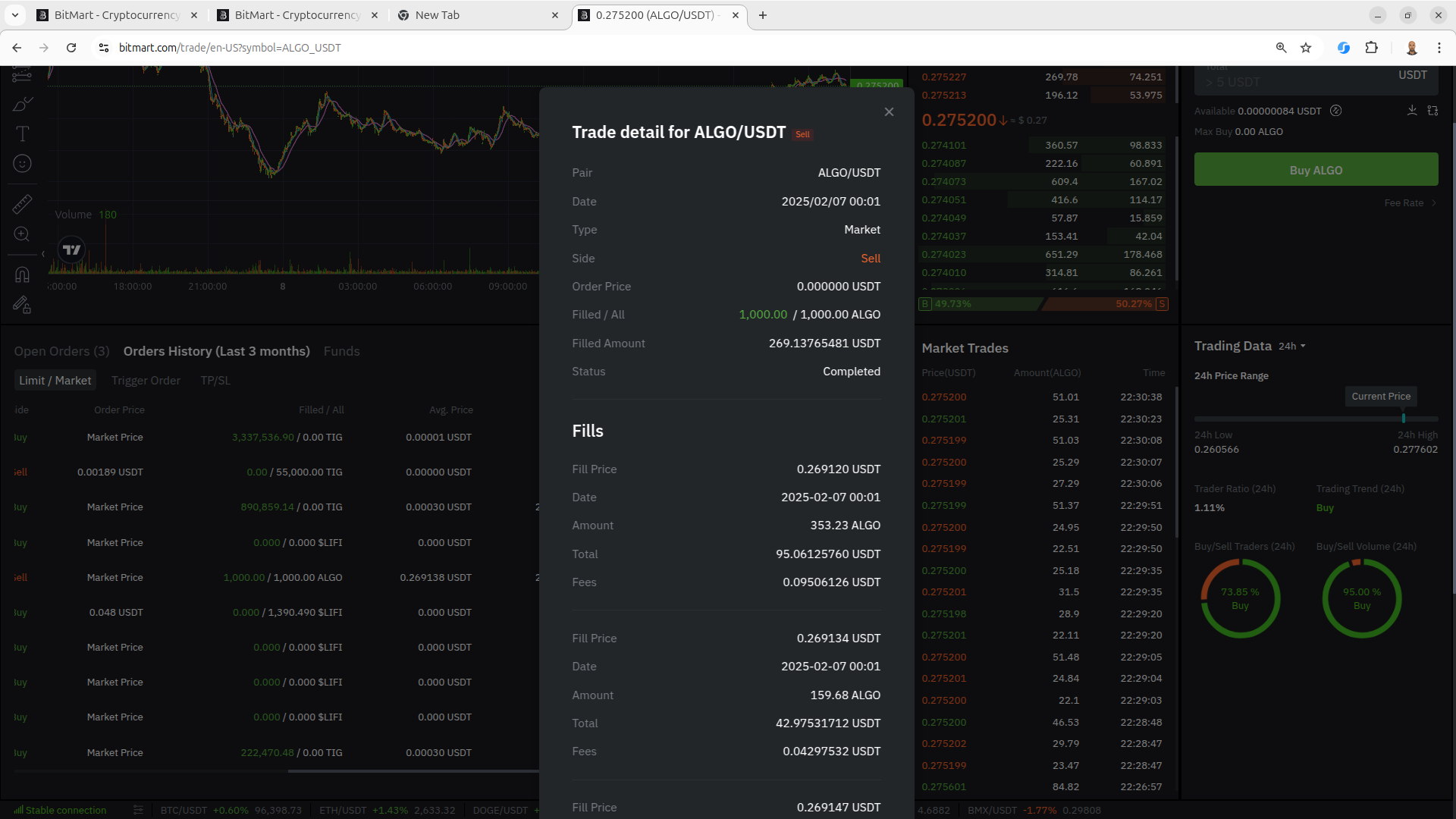Select ask price 0.275227 in order book
Viewport: 1456px width, 819px height.
(943, 77)
